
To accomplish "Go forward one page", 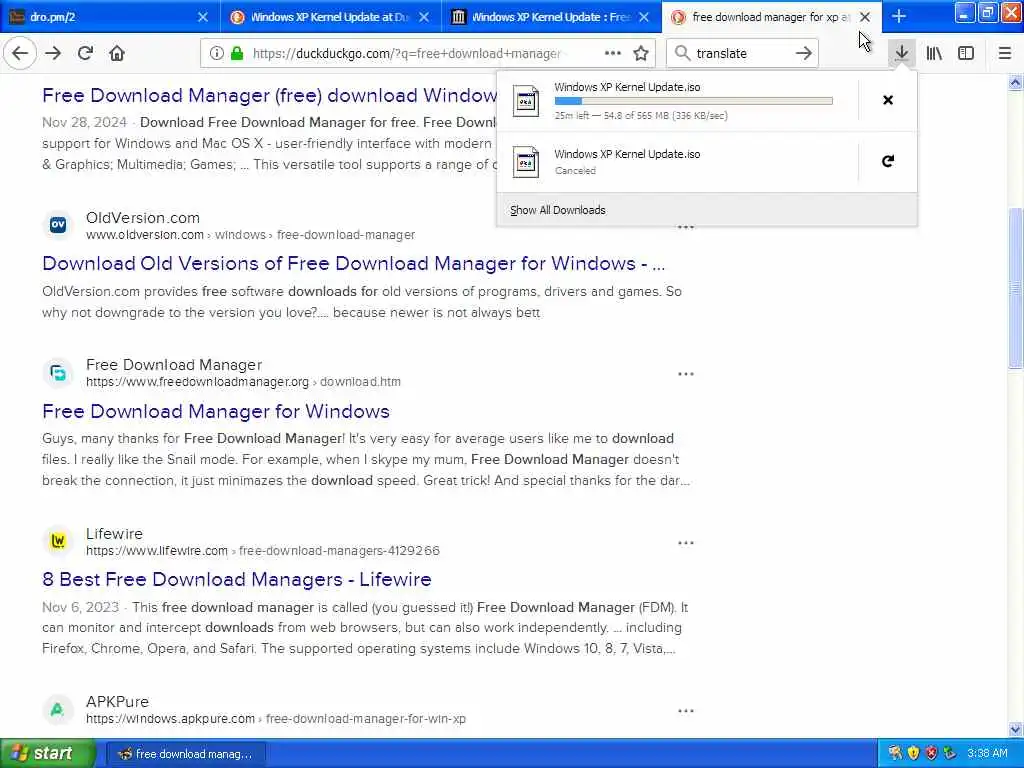I will point(53,54).
